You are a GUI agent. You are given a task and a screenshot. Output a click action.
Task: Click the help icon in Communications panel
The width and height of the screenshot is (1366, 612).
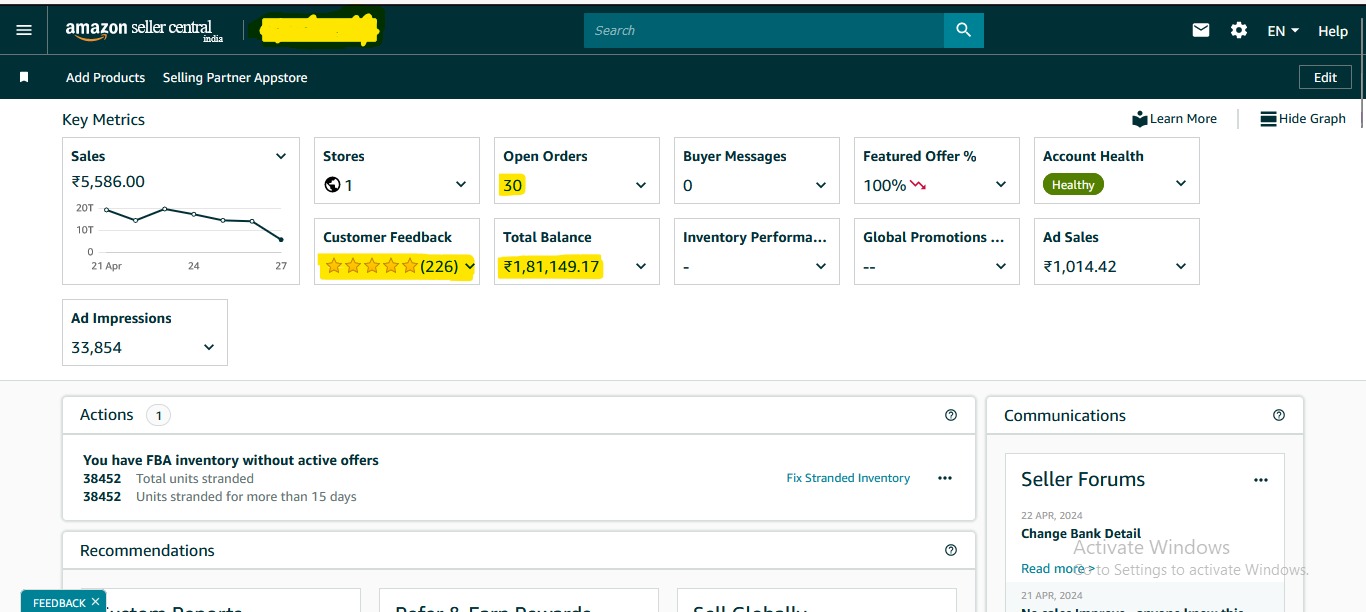pyautogui.click(x=1279, y=415)
